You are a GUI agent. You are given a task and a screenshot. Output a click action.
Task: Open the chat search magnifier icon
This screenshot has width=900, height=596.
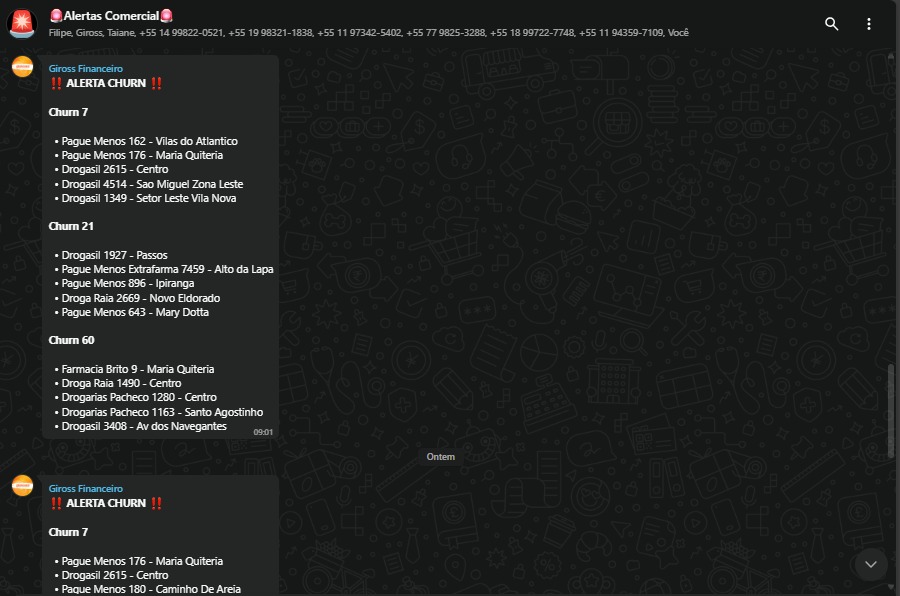tap(831, 24)
